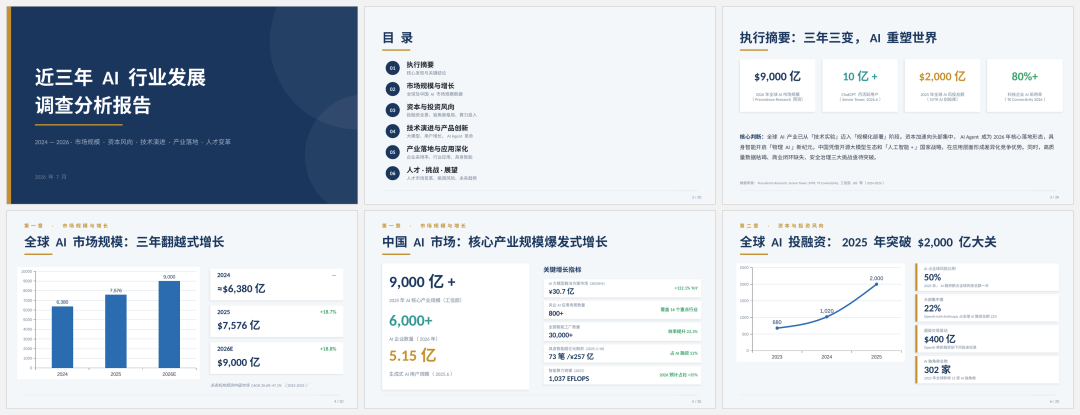The width and height of the screenshot is (1080, 415).
Task: Open the 全球 AI 投融资 line chart slide
Action: tap(897, 309)
